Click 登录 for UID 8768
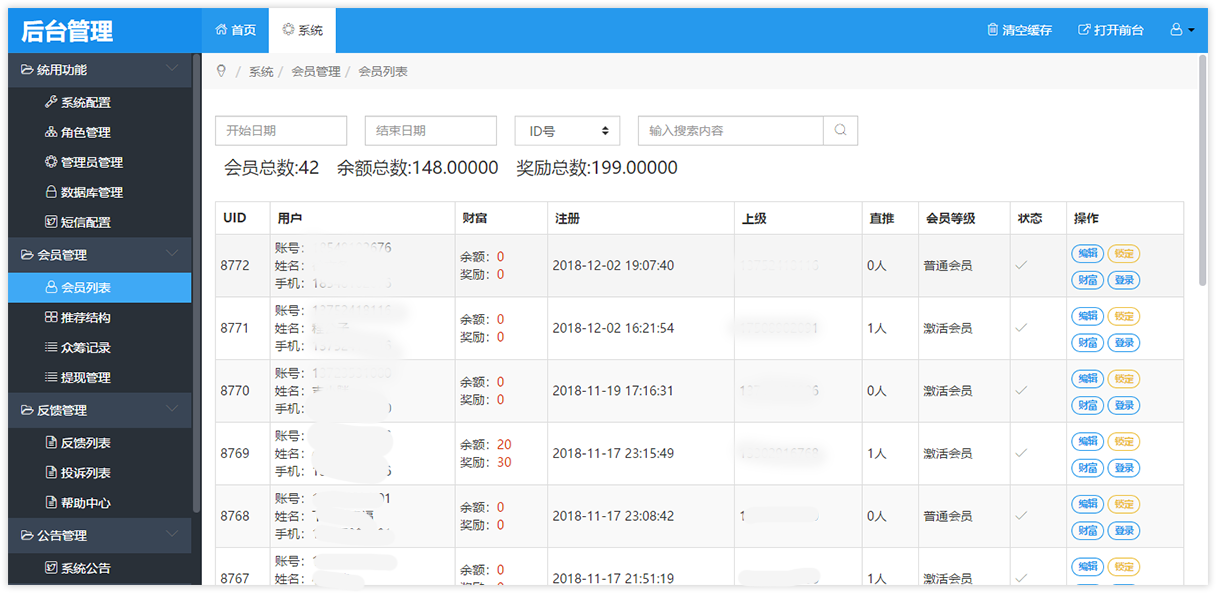This screenshot has width=1216, height=593. click(1124, 530)
